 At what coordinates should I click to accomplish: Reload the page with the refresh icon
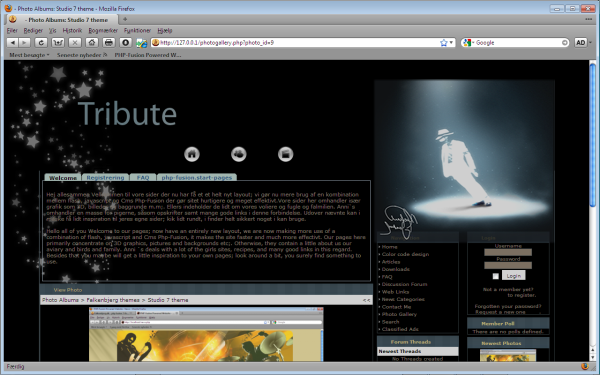[x=41, y=43]
